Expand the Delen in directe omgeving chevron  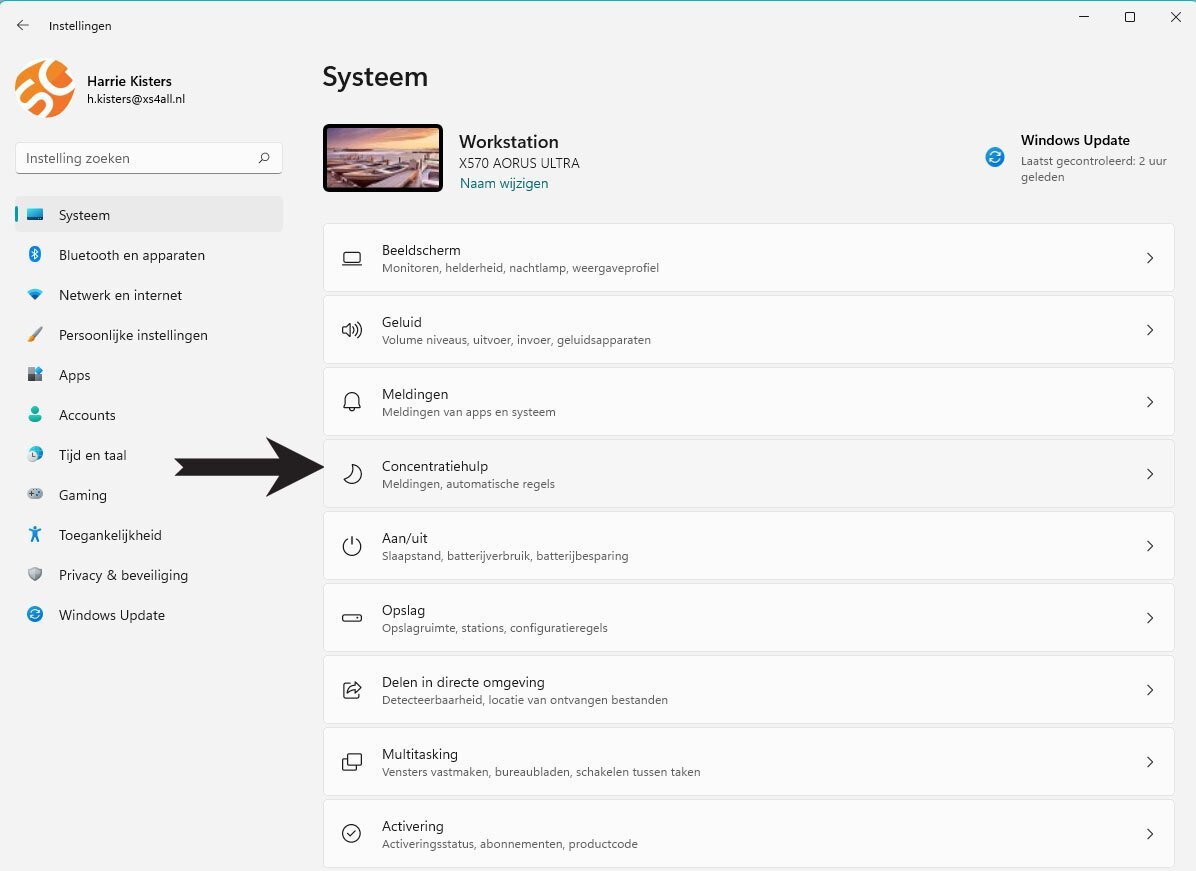[1149, 690]
